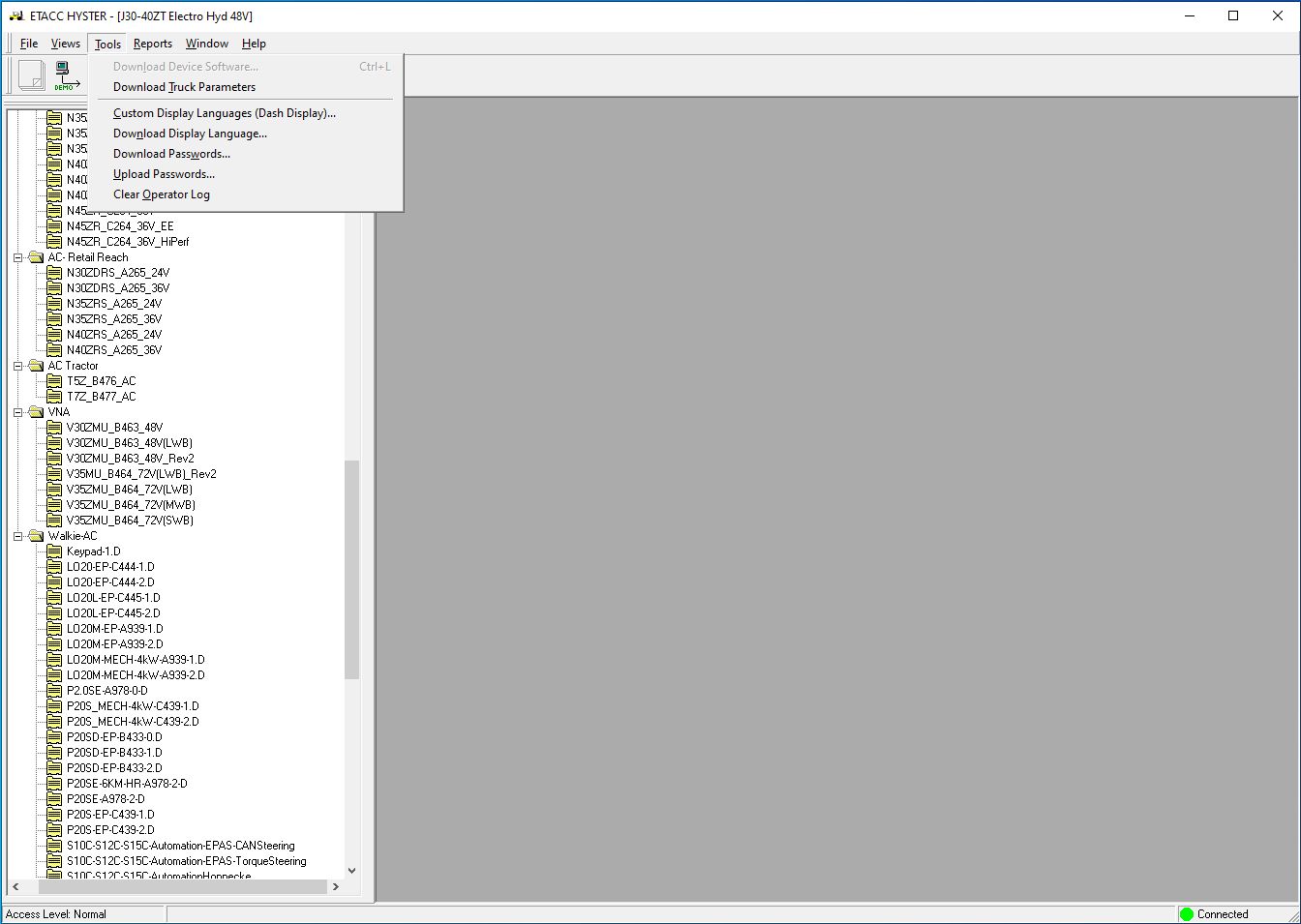1301x924 pixels.
Task: Close the open Tools menu
Action: click(107, 44)
